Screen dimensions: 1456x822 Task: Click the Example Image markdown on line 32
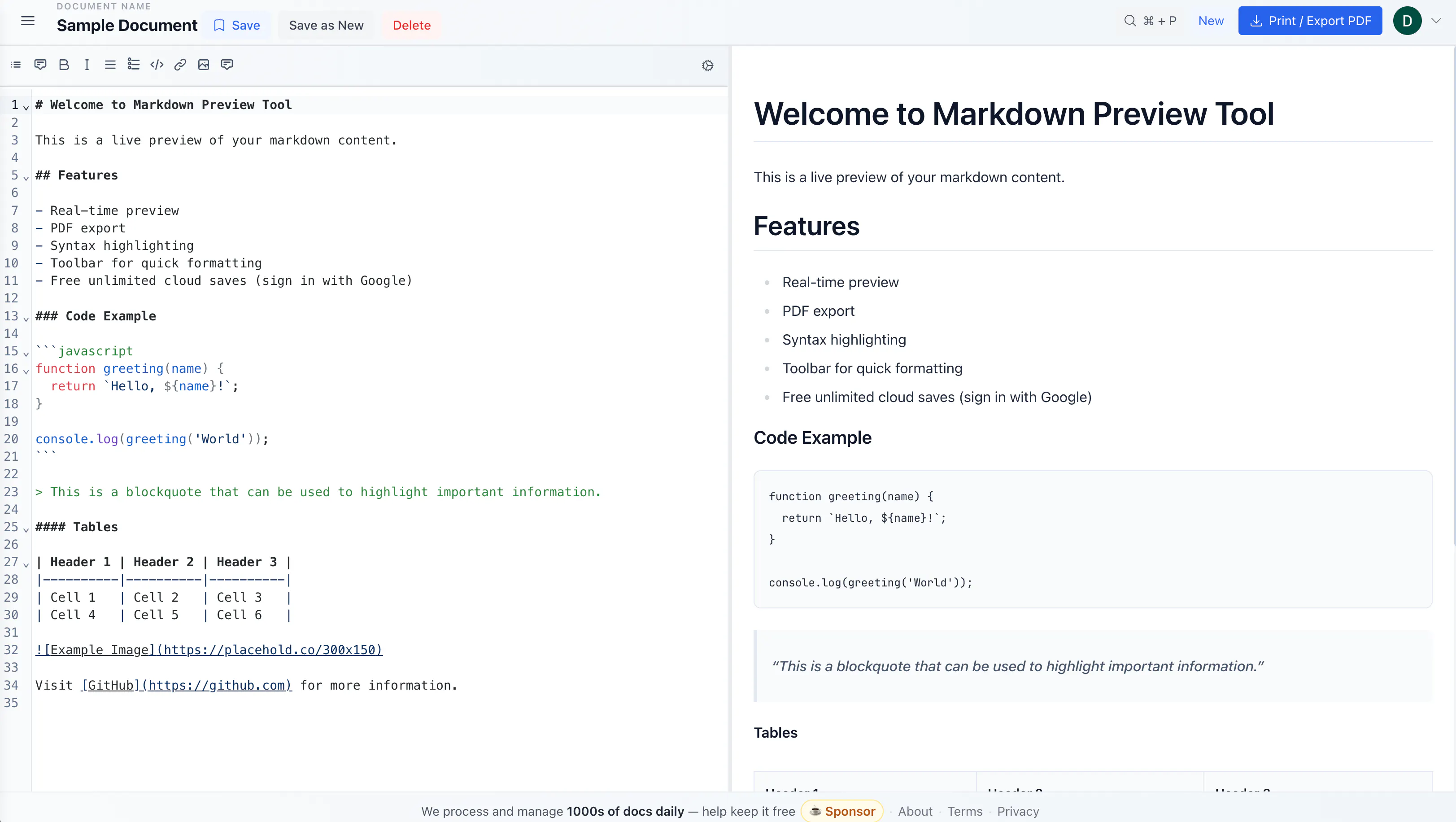209,650
